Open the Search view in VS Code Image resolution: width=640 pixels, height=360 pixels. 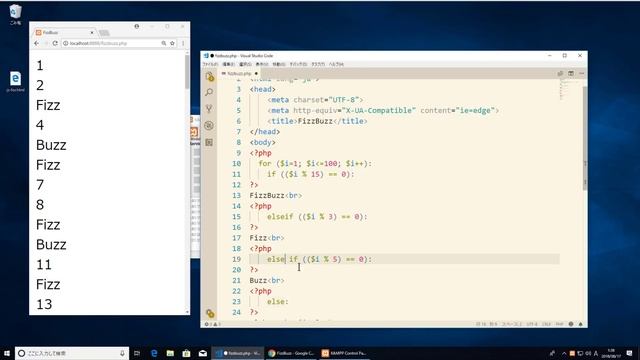209,92
